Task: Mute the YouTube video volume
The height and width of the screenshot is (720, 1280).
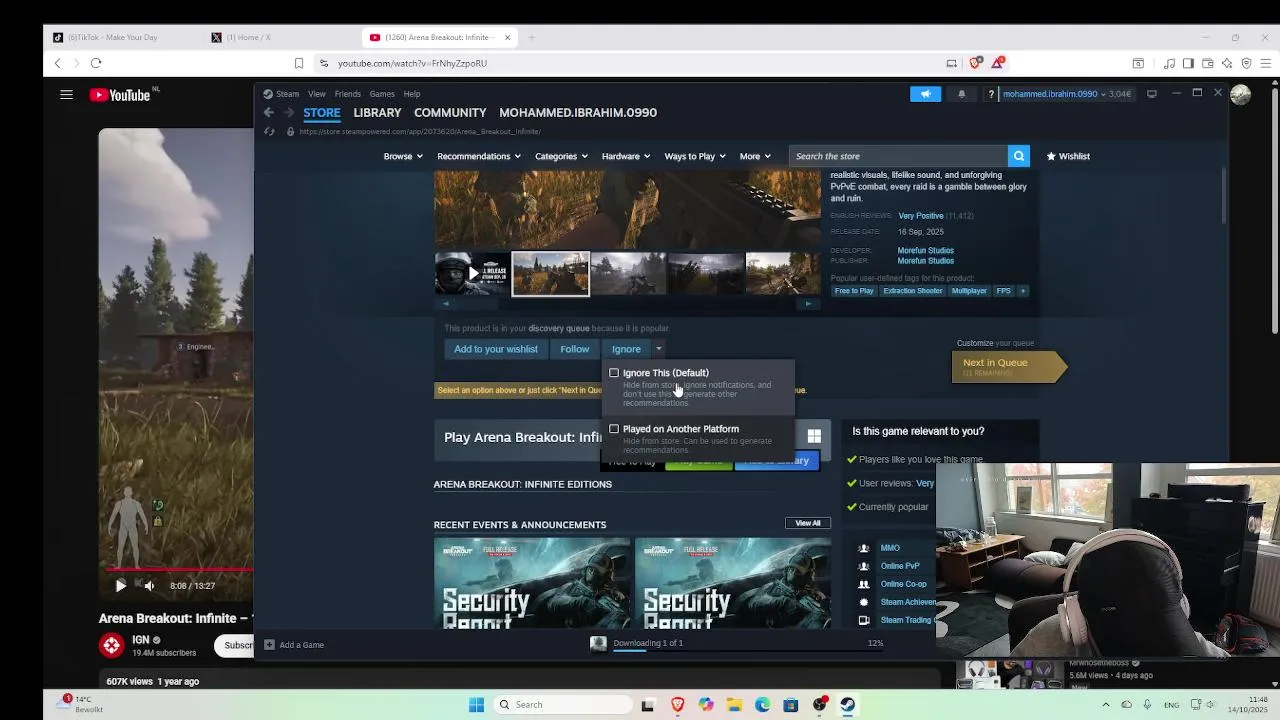Action: coord(149,586)
